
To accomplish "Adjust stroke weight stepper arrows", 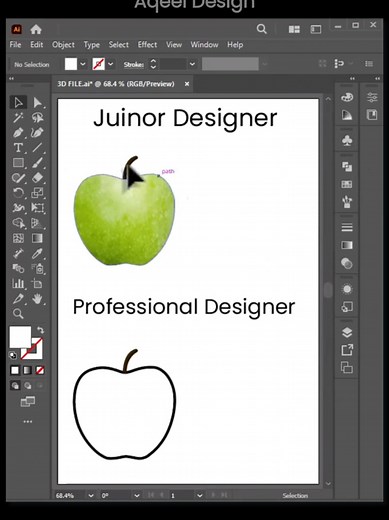I will 153,64.
